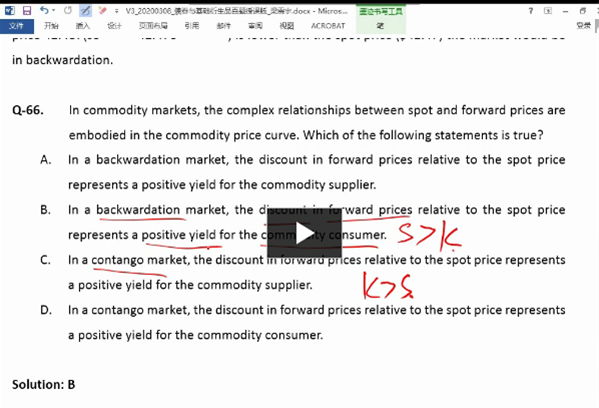The image size is (599, 408).
Task: Select the ink eraser tool icon
Action: (102, 11)
